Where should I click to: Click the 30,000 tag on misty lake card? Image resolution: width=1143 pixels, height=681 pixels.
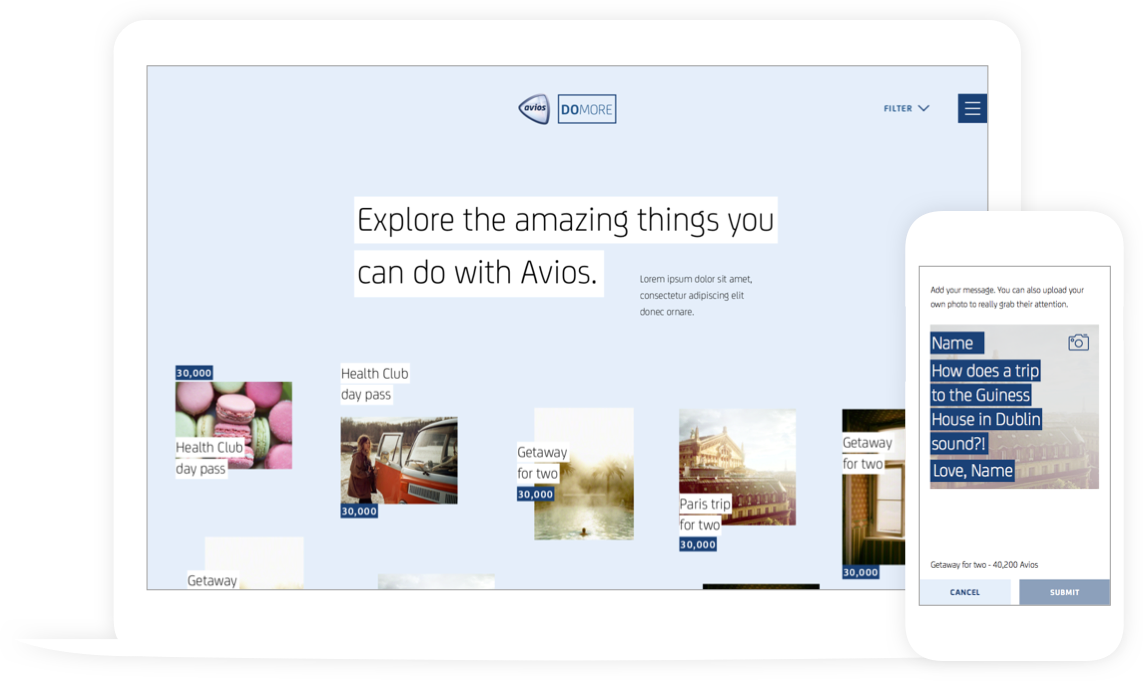(535, 494)
